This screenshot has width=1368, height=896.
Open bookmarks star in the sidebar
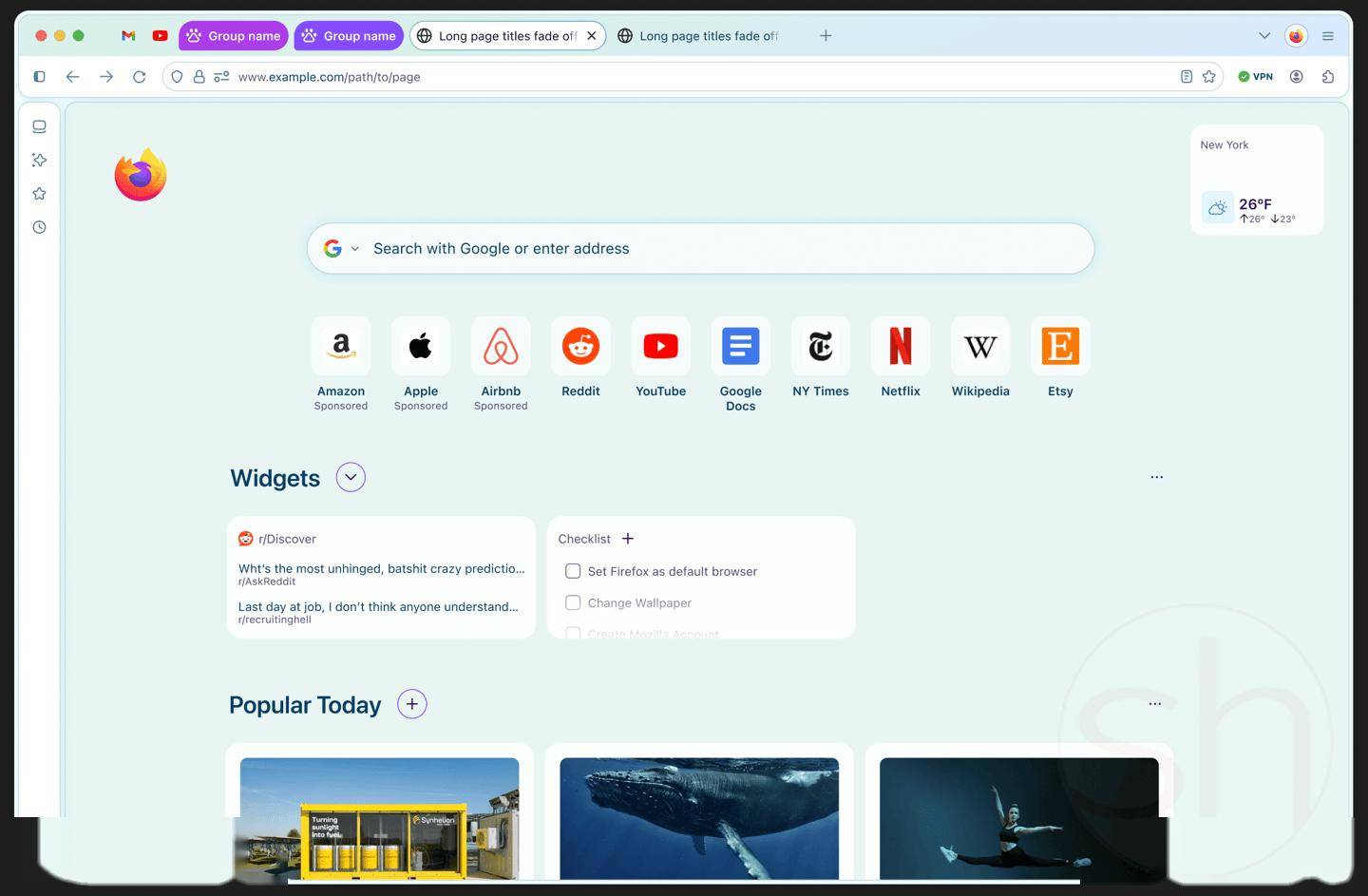[x=39, y=194]
